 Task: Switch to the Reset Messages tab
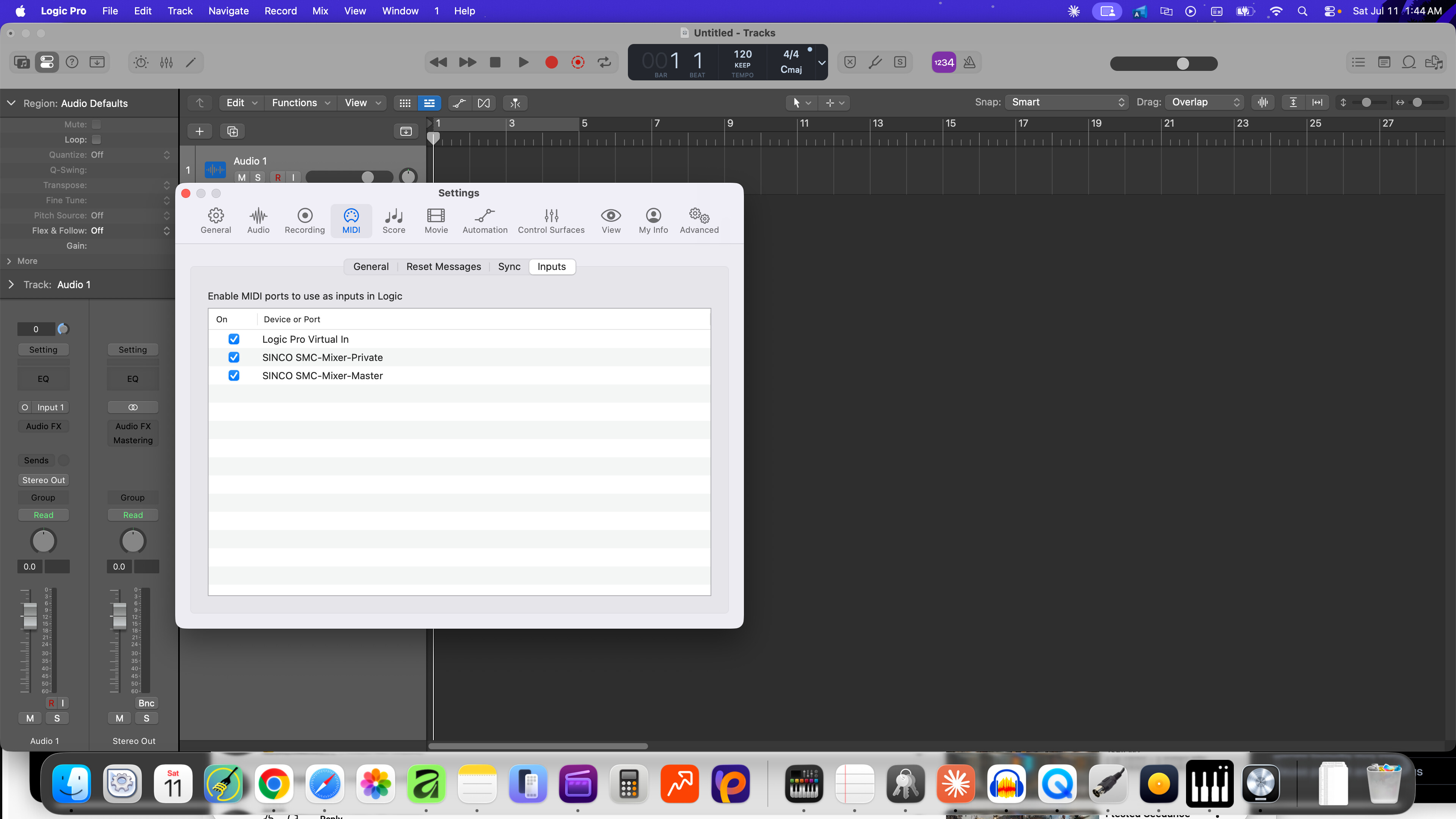point(444,267)
